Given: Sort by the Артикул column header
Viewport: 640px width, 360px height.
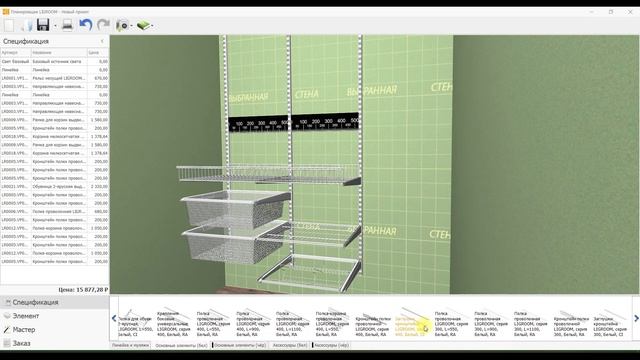Looking at the screenshot, I should click(x=16, y=52).
